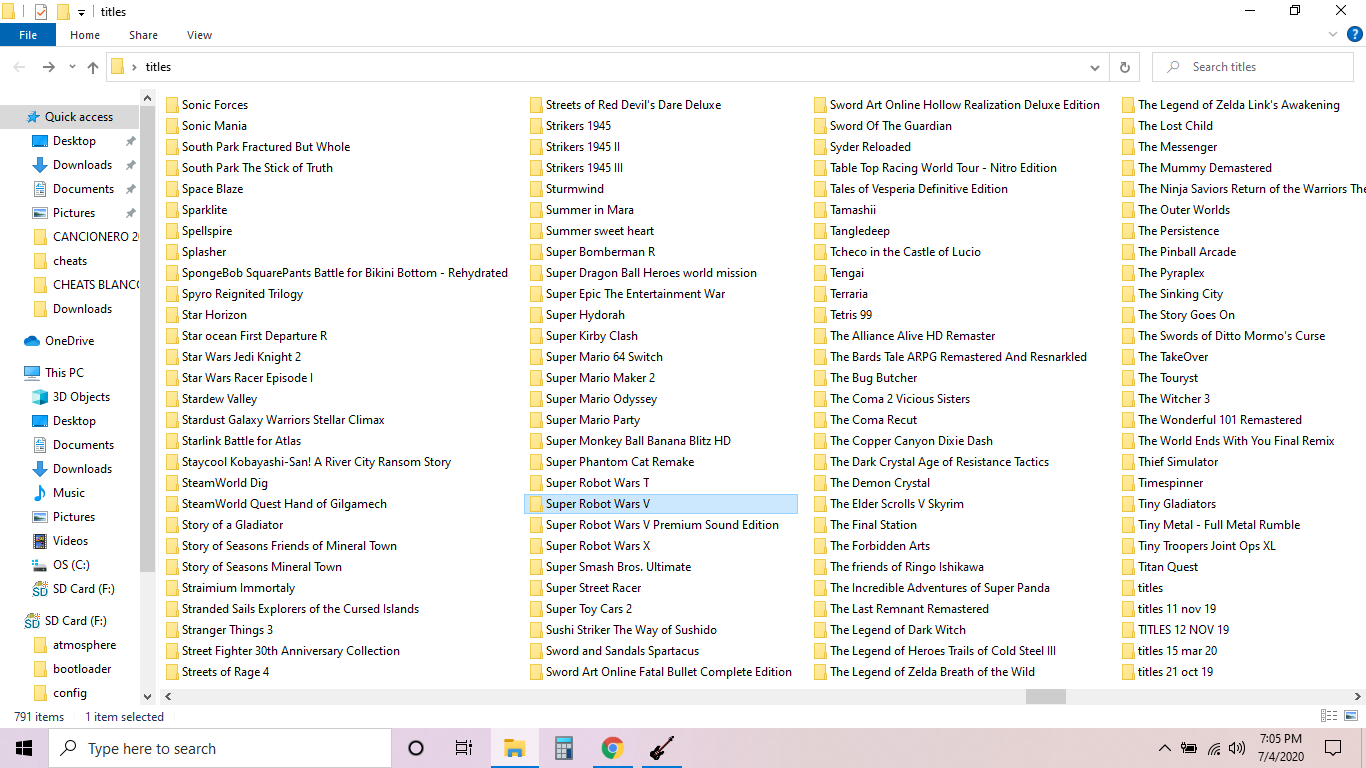
Task: Select the Terraria folder
Action: pos(841,294)
